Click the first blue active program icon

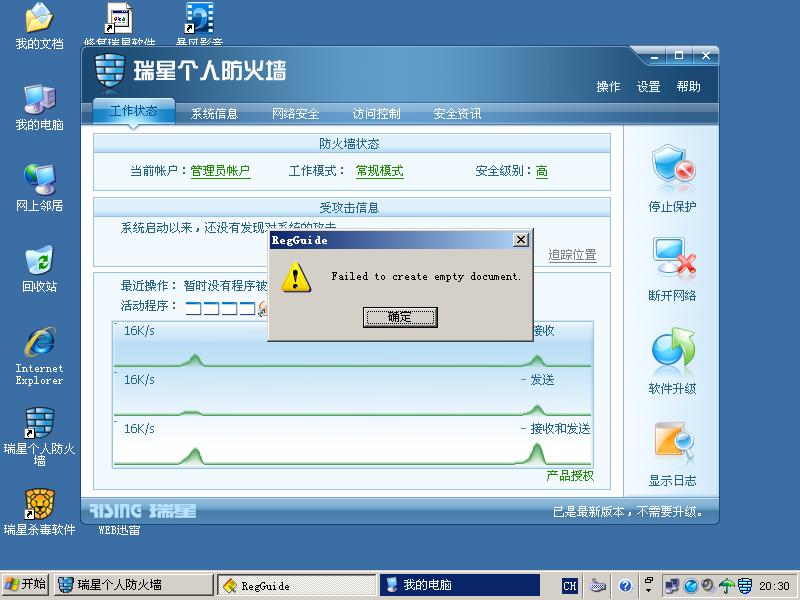[x=193, y=308]
